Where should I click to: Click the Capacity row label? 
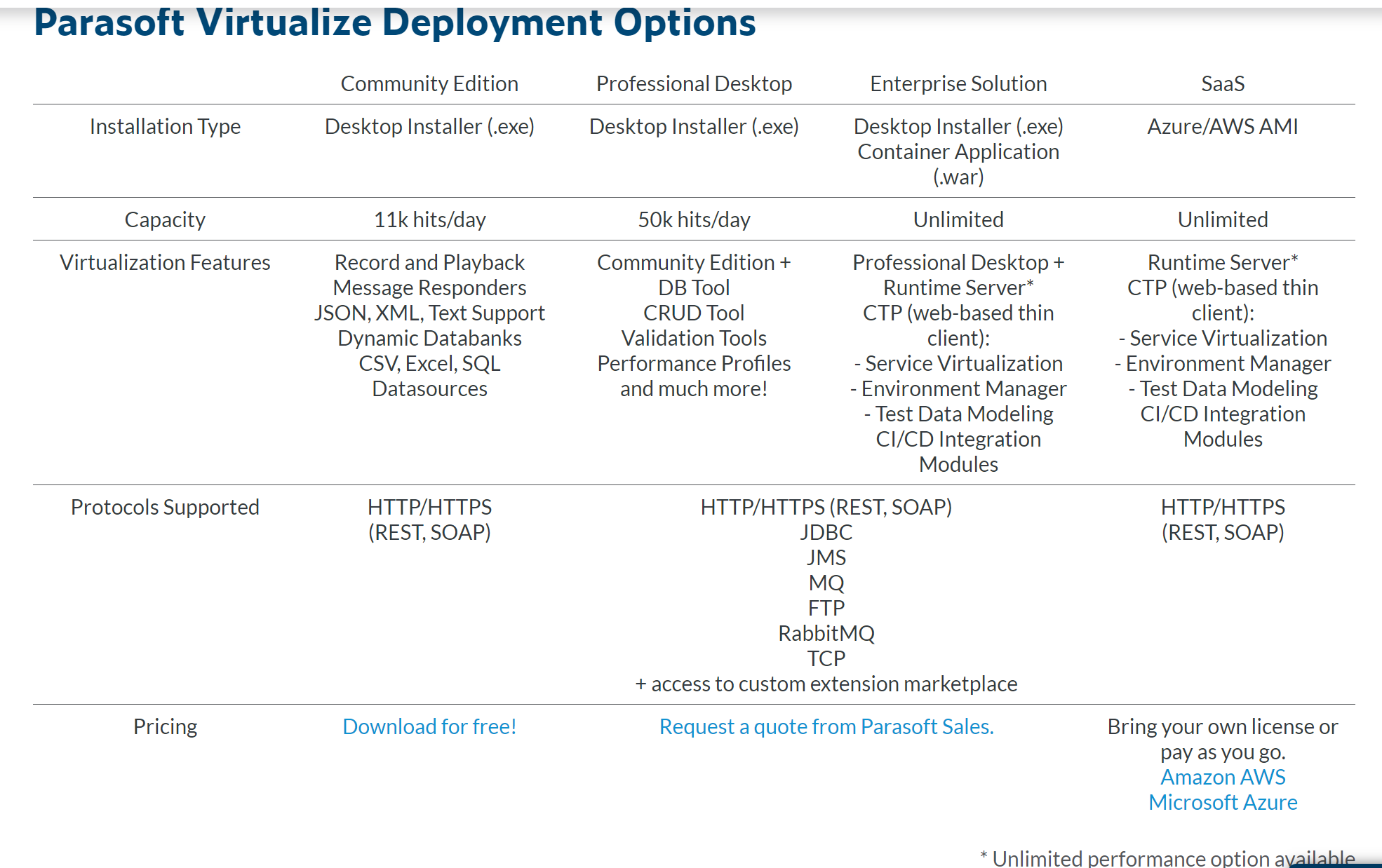(165, 219)
